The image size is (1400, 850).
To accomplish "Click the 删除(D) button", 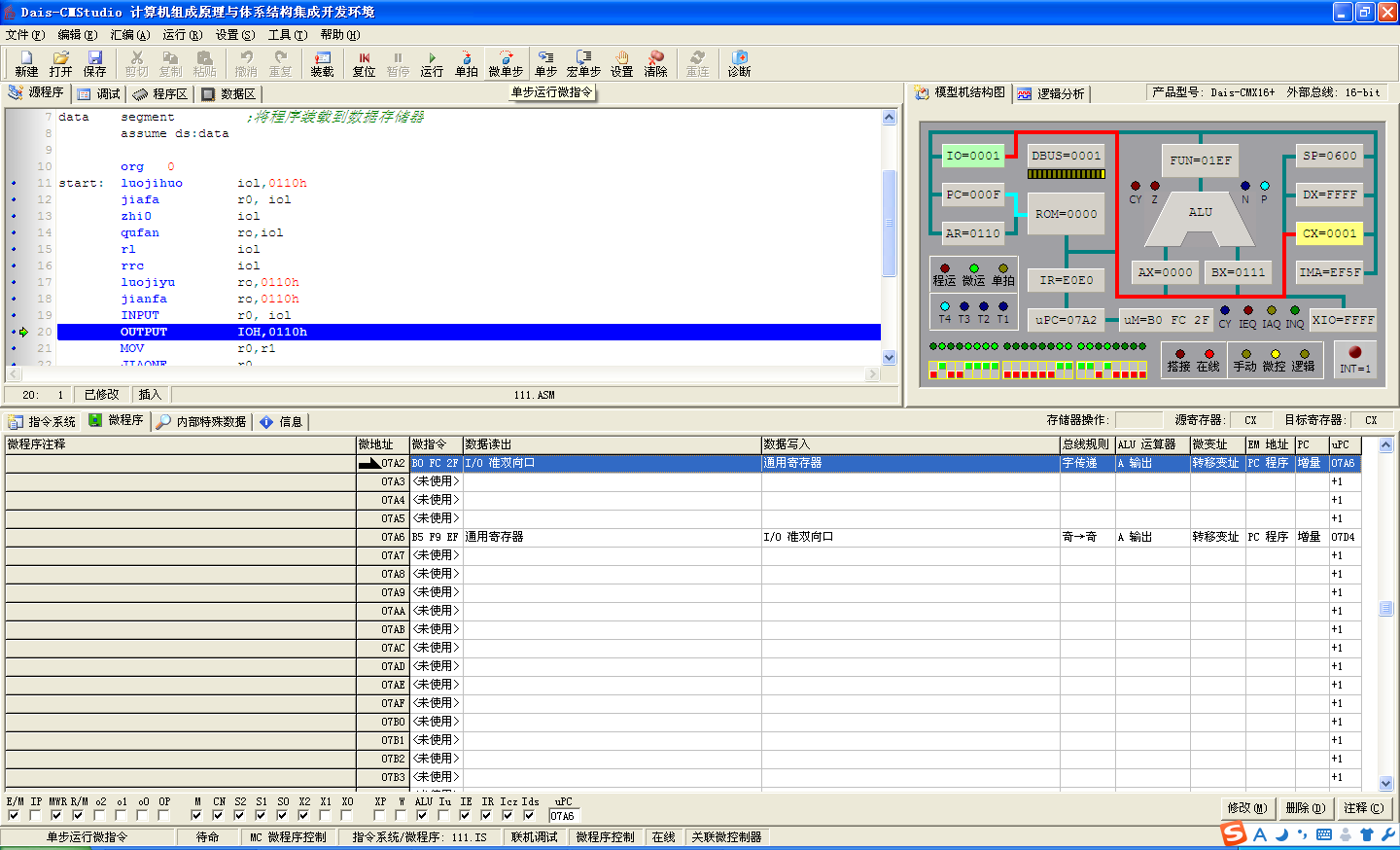I will 1305,808.
